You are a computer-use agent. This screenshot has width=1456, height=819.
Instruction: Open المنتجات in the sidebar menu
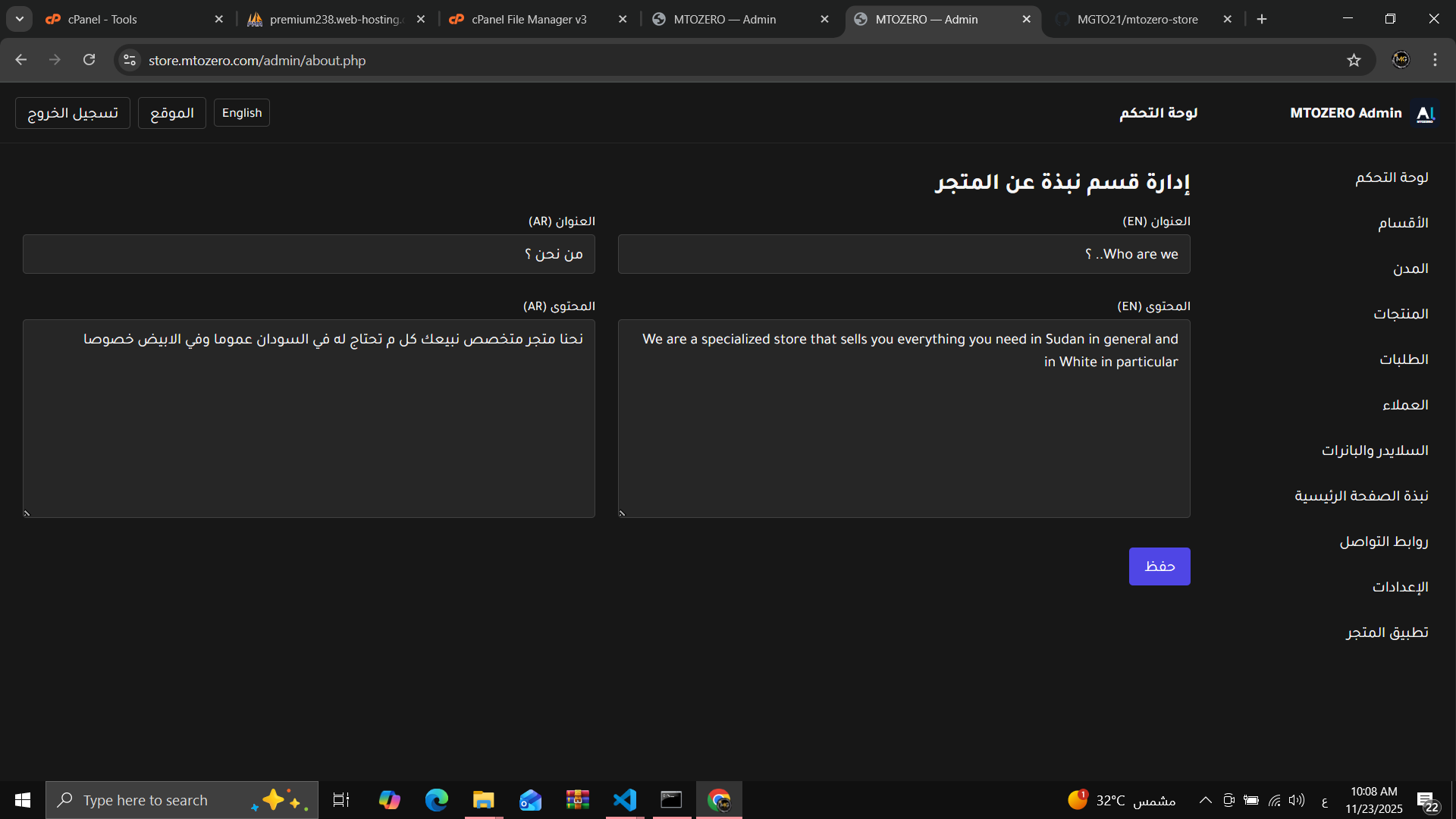coord(1401,314)
